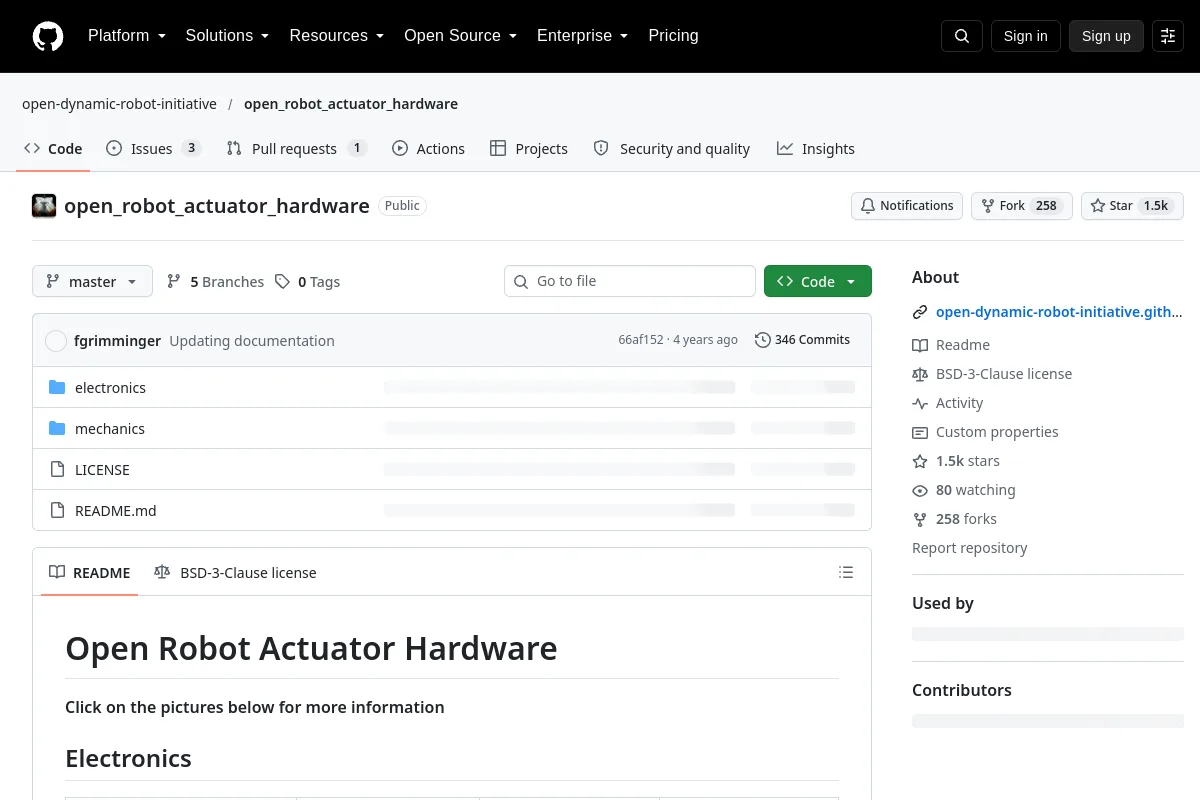
Task: Click the mechanics folder icon
Action: 57,429
